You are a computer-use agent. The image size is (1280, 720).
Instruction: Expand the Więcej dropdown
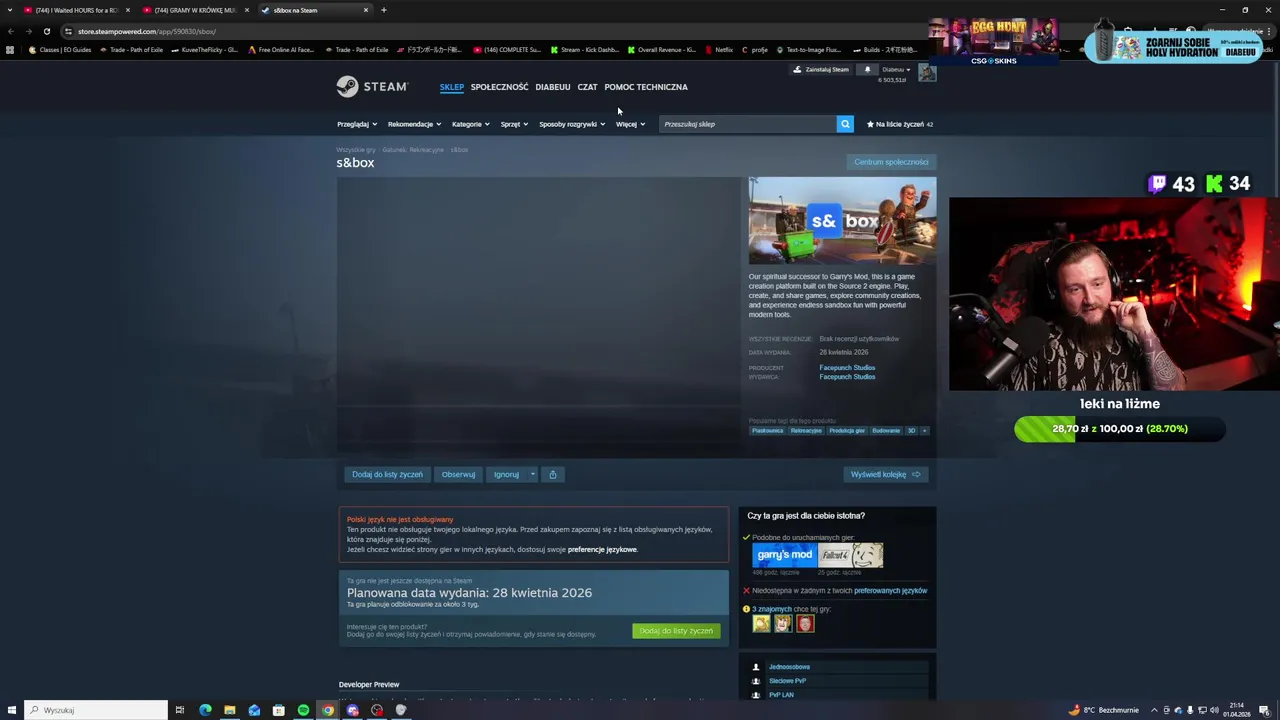pyautogui.click(x=630, y=124)
